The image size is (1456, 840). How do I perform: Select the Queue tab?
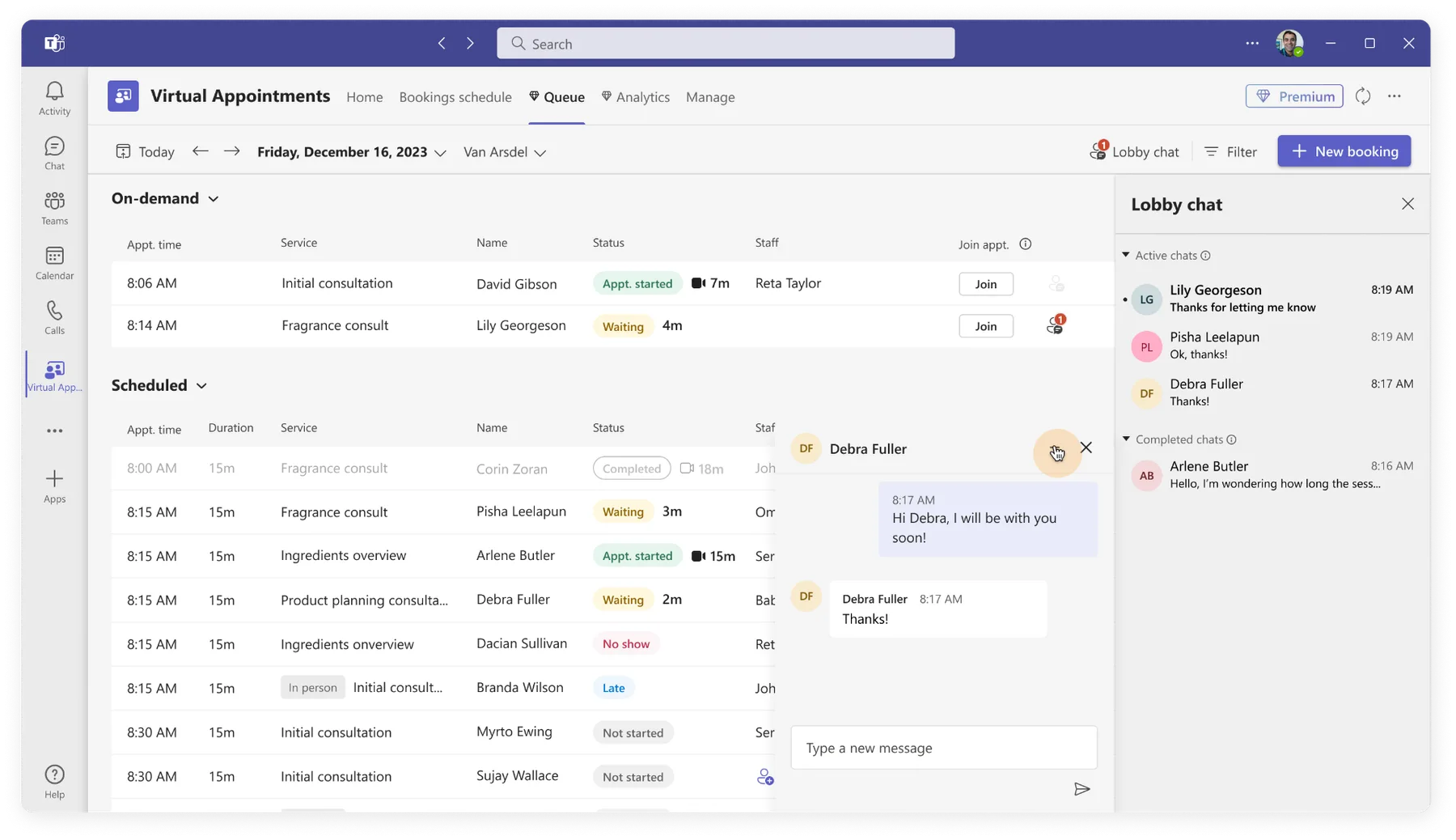click(x=557, y=97)
